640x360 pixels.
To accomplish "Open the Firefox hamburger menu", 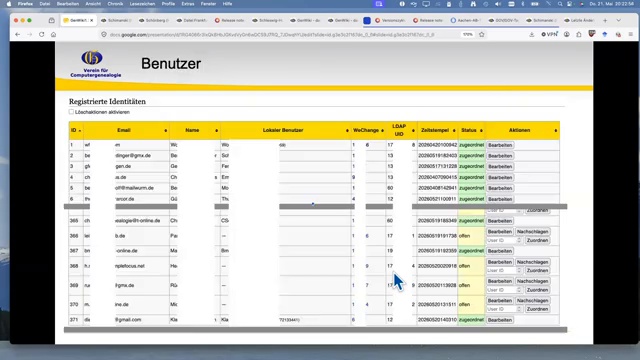I will point(631,35).
